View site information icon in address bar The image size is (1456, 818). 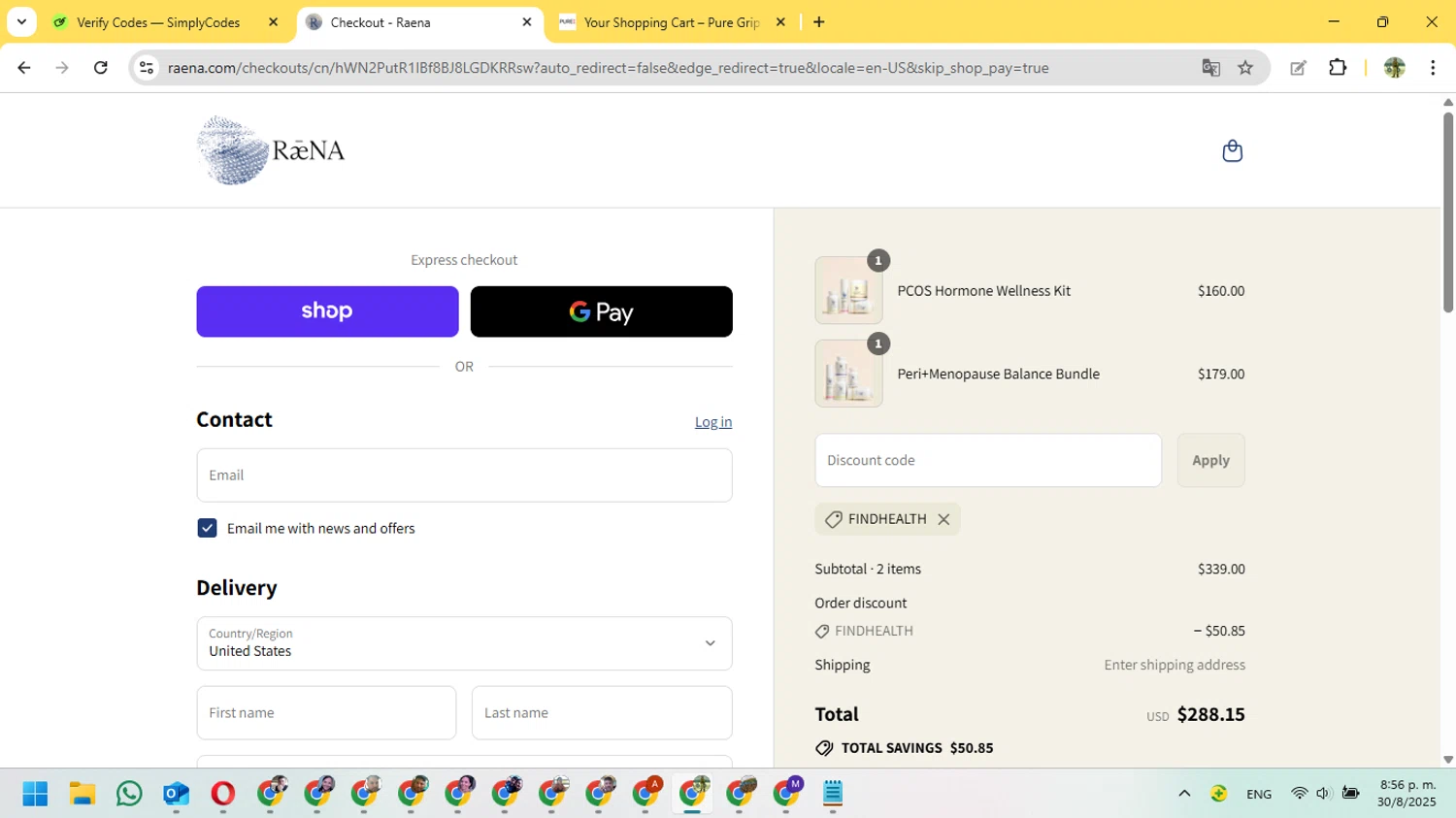147,68
